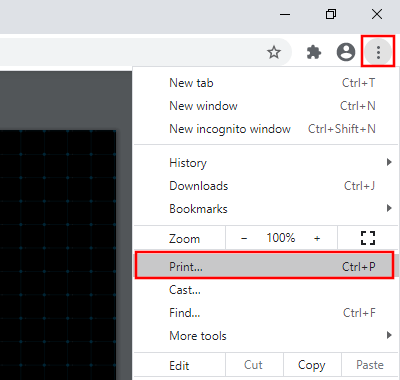Select New tab menu entry
The height and width of the screenshot is (380, 400).
[x=266, y=83]
